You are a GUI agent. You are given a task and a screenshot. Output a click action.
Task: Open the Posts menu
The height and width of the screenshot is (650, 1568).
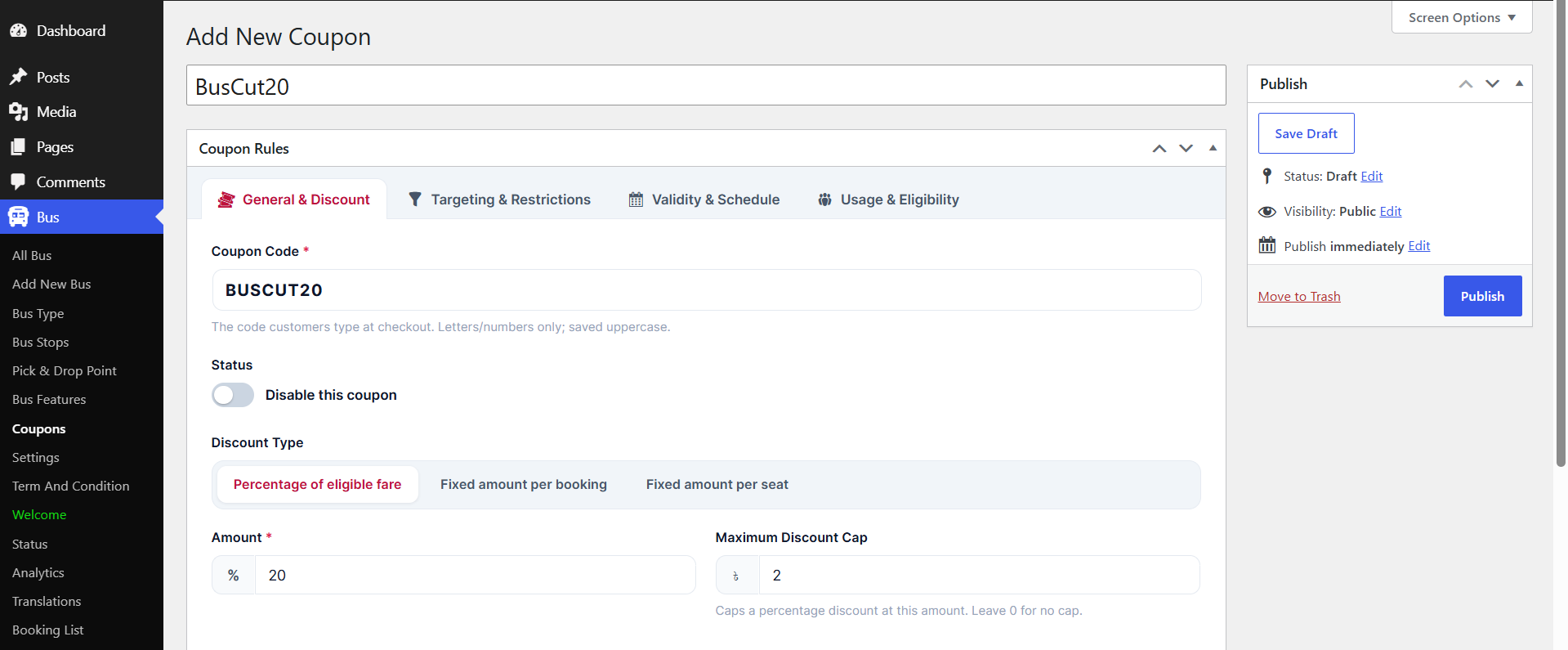coord(82,77)
